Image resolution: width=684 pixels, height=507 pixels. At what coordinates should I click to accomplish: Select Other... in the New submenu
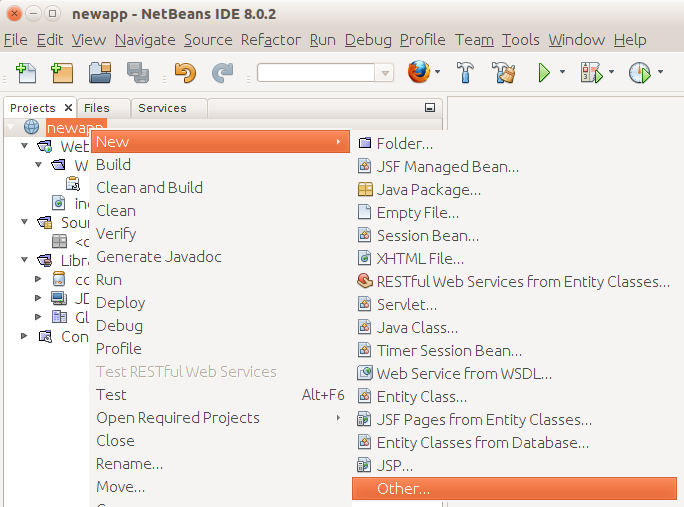coord(514,489)
